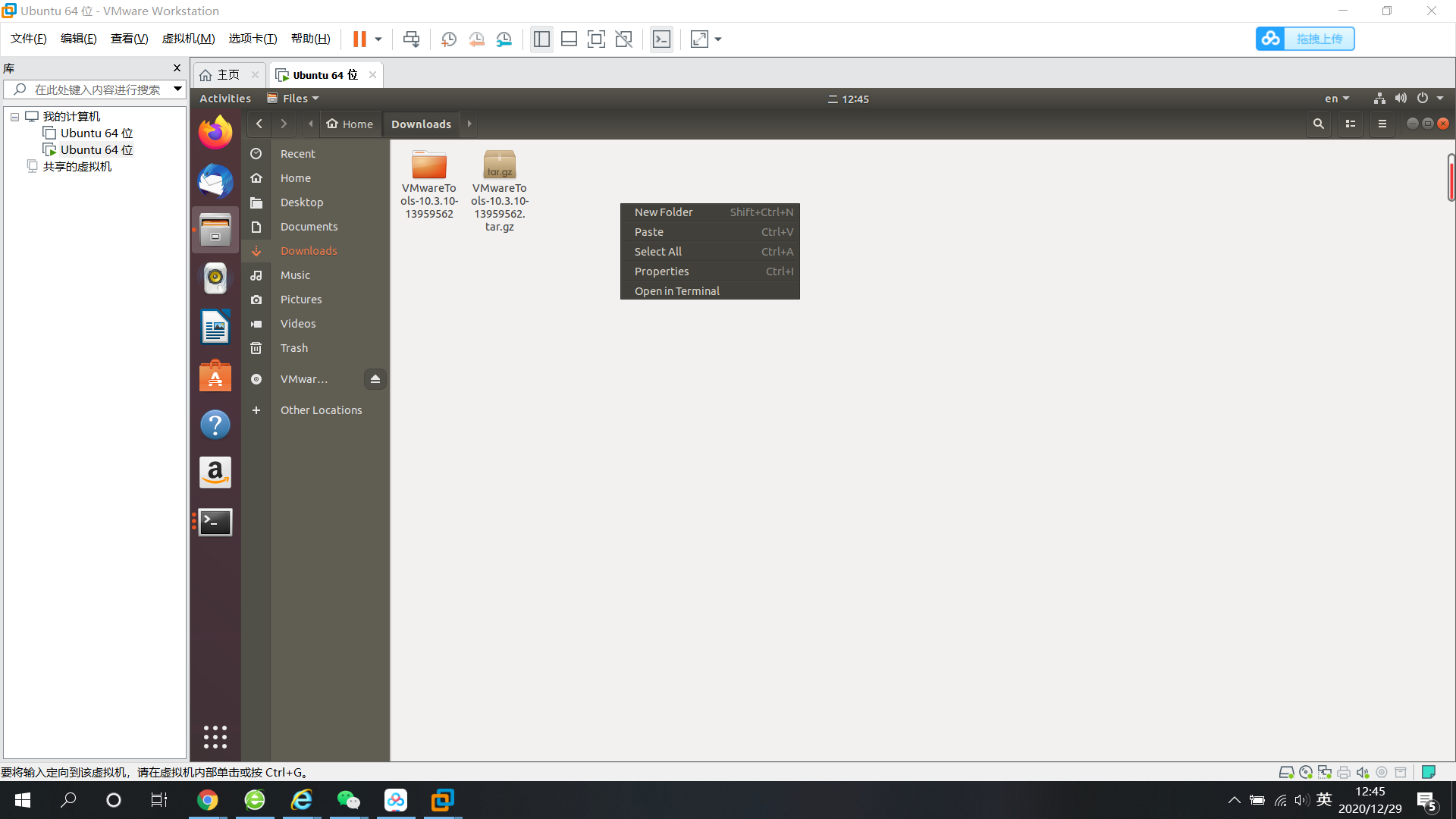Toggle VMware library sidebar visibility
Image resolution: width=1456 pixels, height=819 pixels.
pyautogui.click(x=541, y=39)
